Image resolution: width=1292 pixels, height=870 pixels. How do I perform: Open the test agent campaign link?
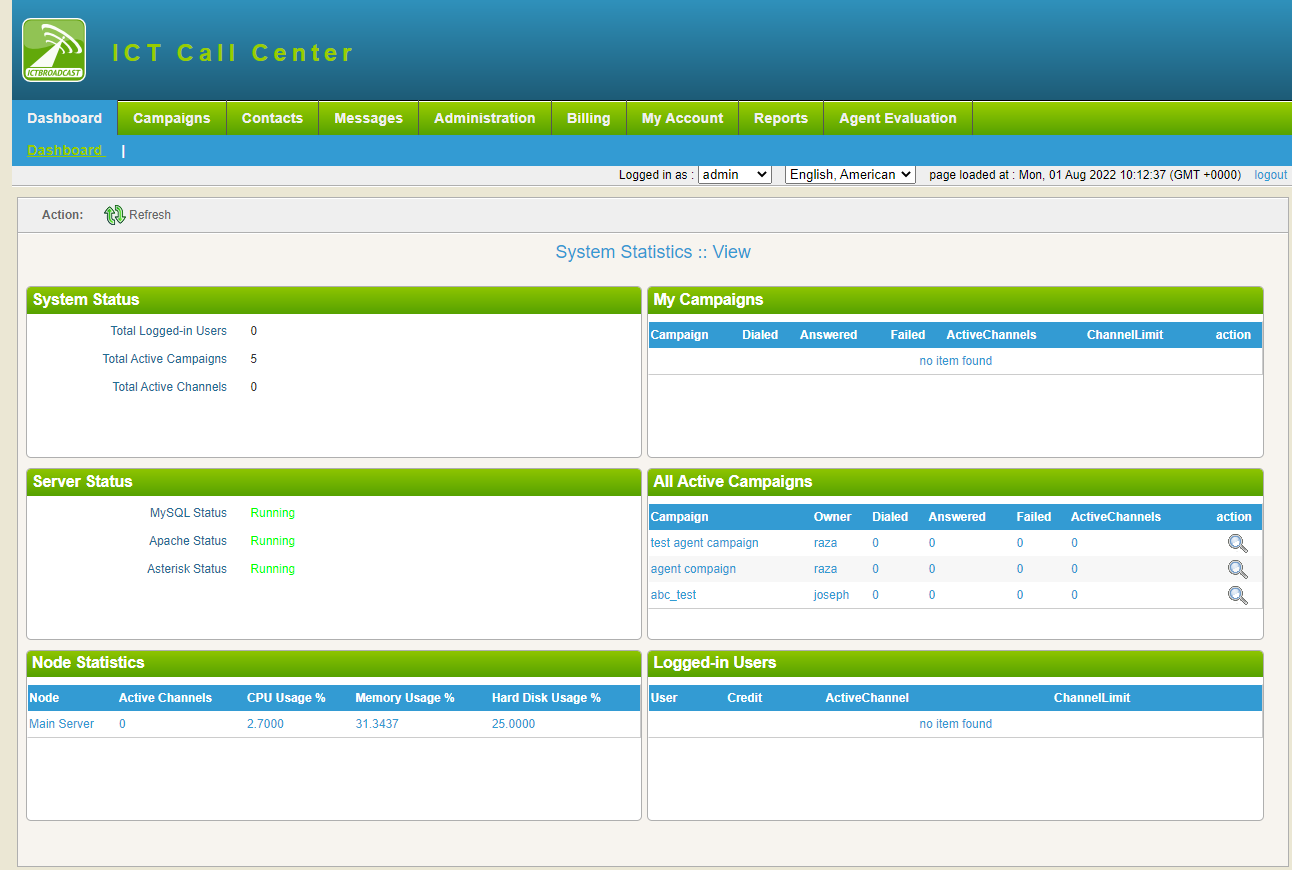point(706,543)
